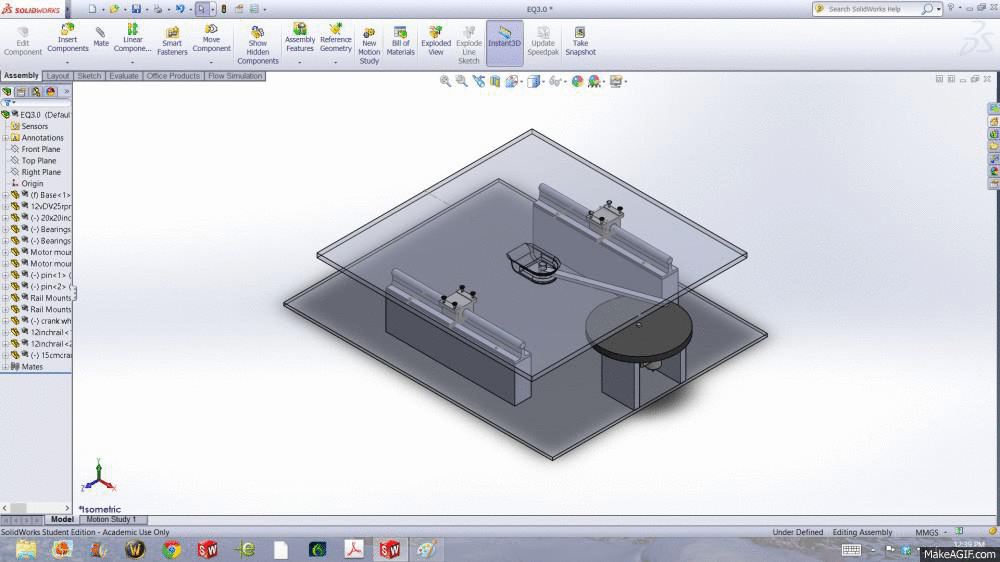Click the Take Snapshot icon
Screen dimensions: 1000x562
(x=580, y=40)
